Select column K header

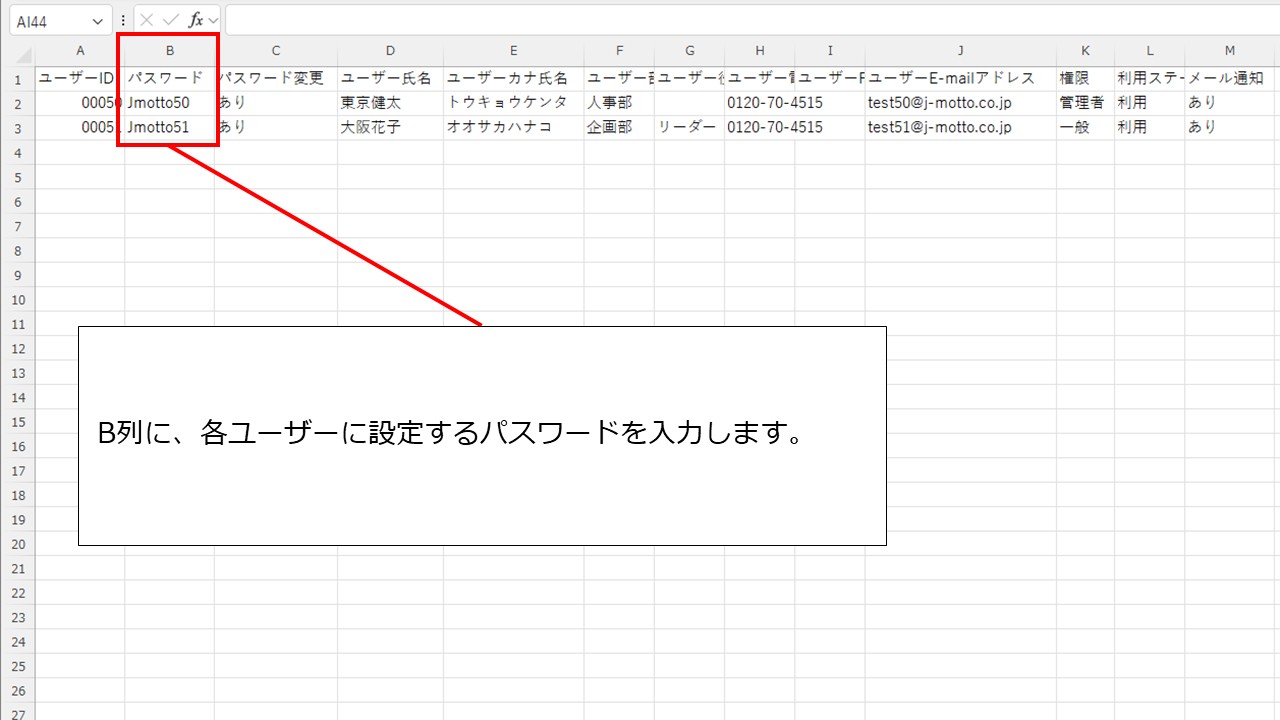click(x=1085, y=51)
